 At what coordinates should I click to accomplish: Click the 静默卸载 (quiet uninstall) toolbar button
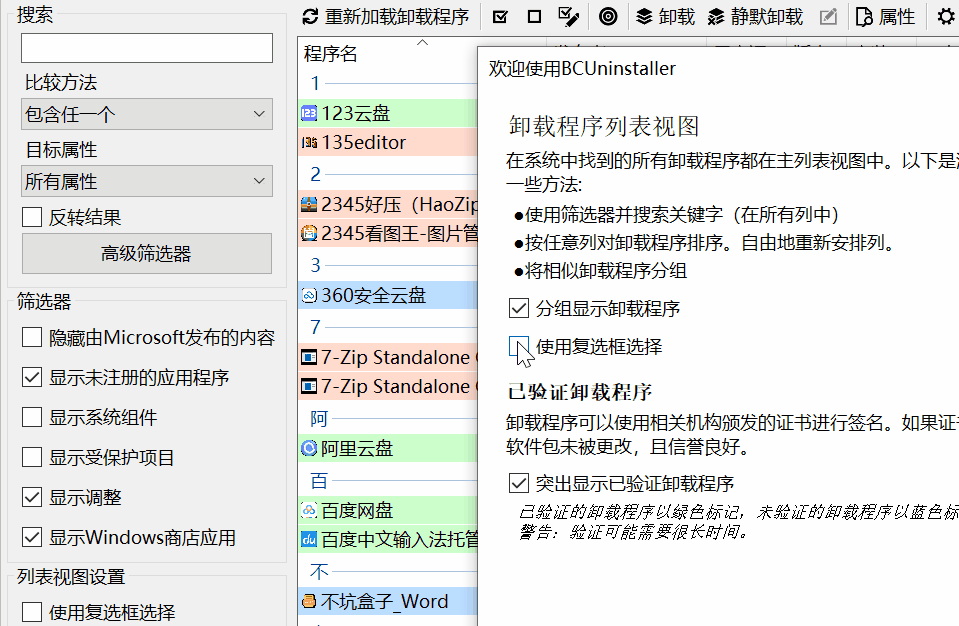point(755,17)
